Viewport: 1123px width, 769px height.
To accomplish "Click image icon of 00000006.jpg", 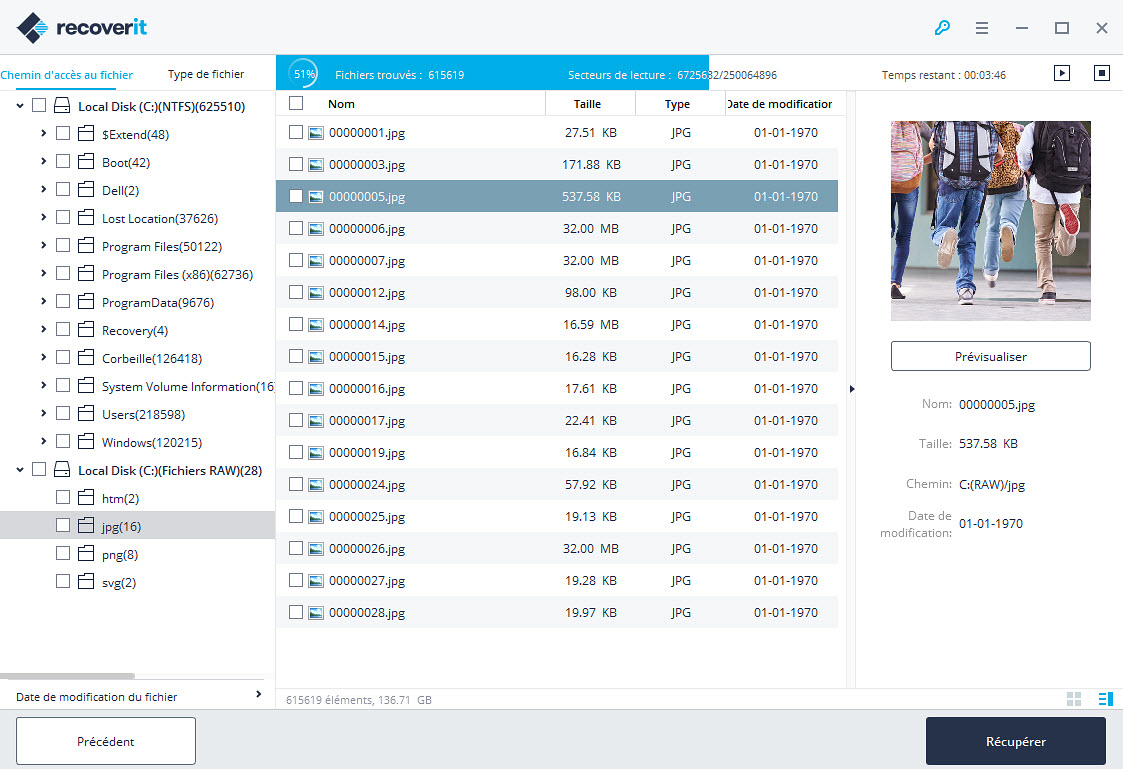I will (x=315, y=229).
